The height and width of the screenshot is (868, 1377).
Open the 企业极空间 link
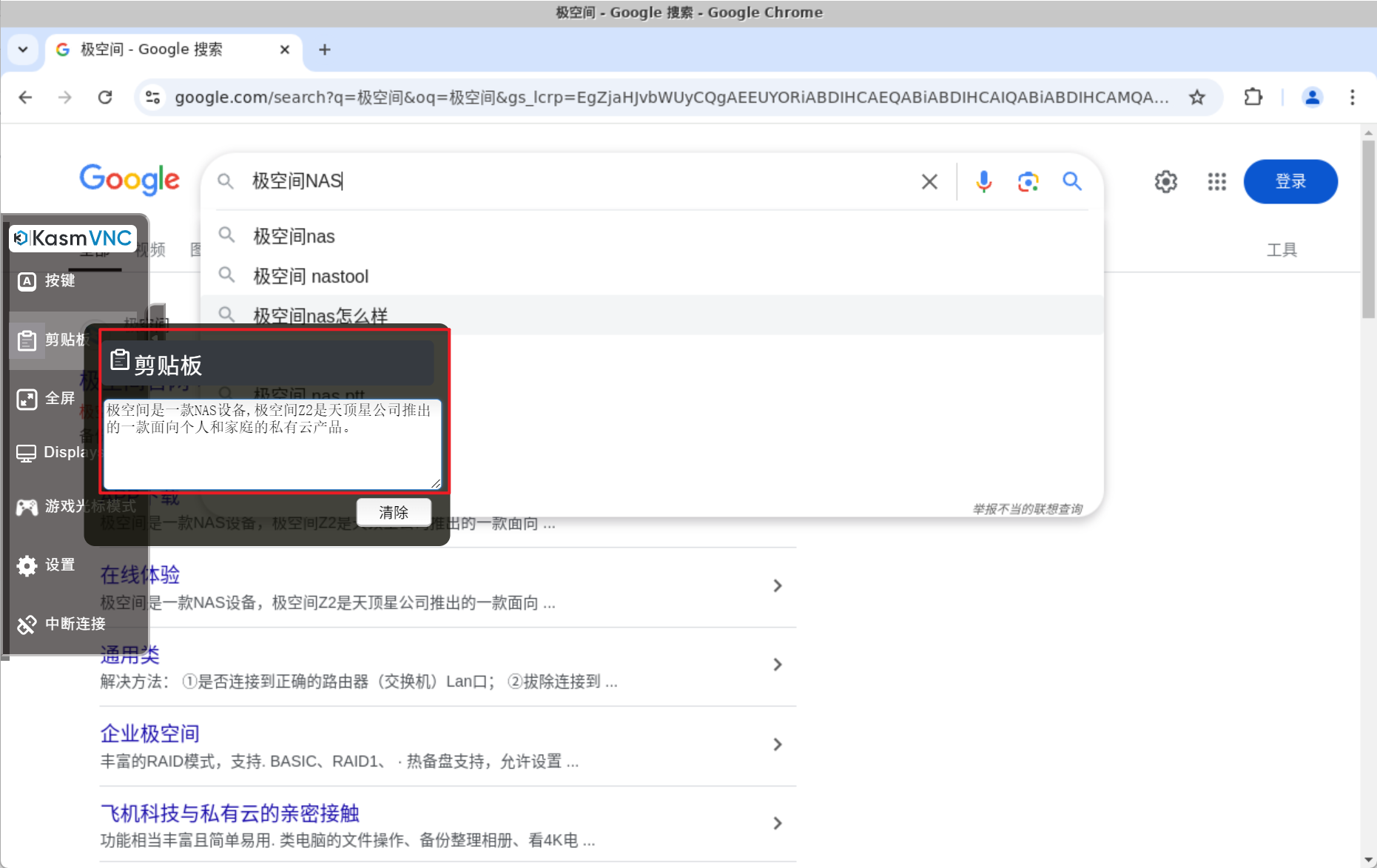(150, 734)
